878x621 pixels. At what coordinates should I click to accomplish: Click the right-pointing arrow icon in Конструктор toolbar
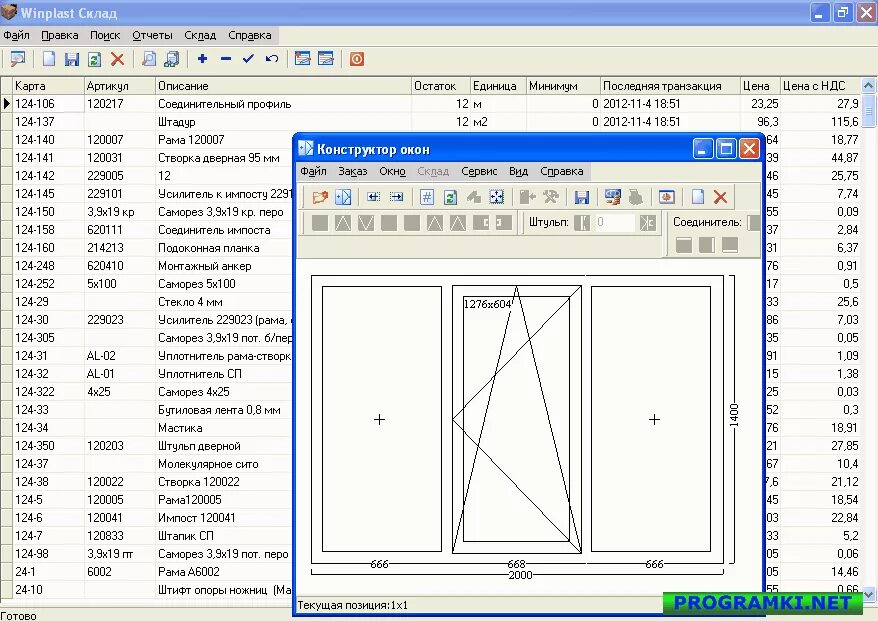pos(396,197)
